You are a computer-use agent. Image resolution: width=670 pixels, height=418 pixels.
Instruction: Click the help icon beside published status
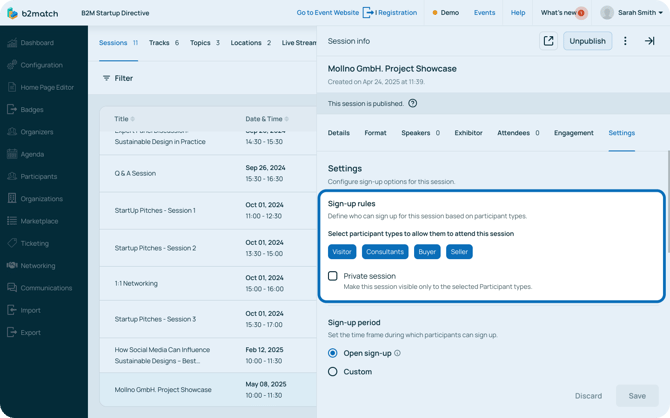[x=412, y=103]
